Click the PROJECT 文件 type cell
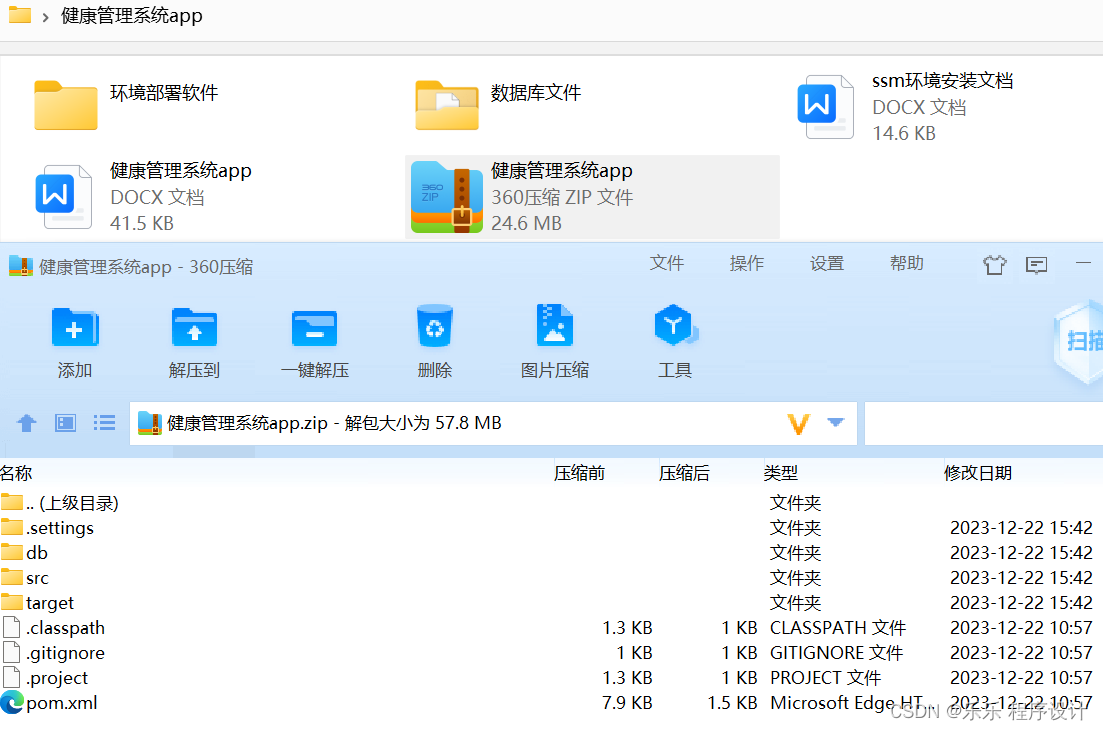Viewport: 1103px width, 730px height. point(825,678)
